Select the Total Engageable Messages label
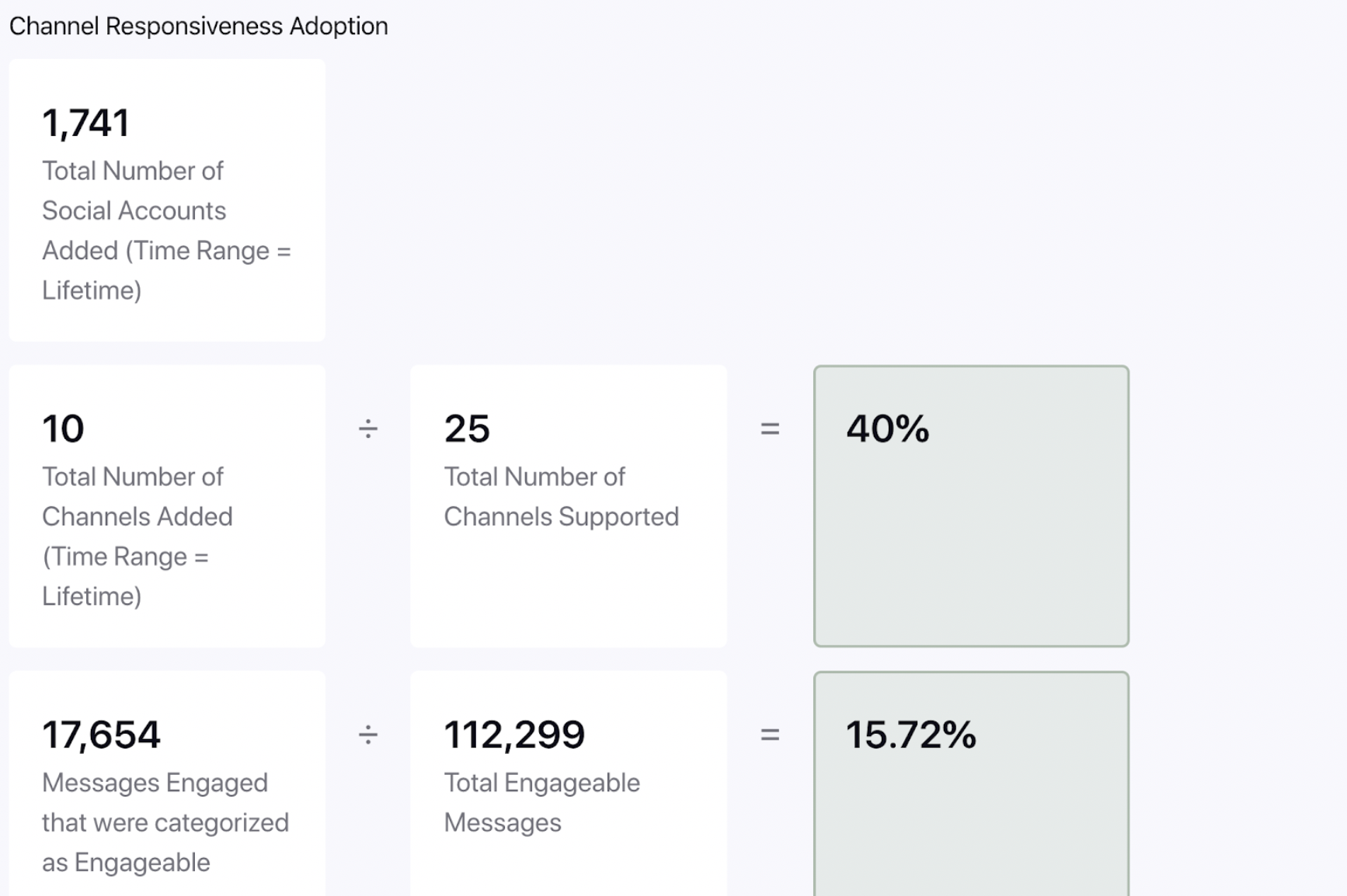Screen dimensions: 1347x896 tap(541, 802)
